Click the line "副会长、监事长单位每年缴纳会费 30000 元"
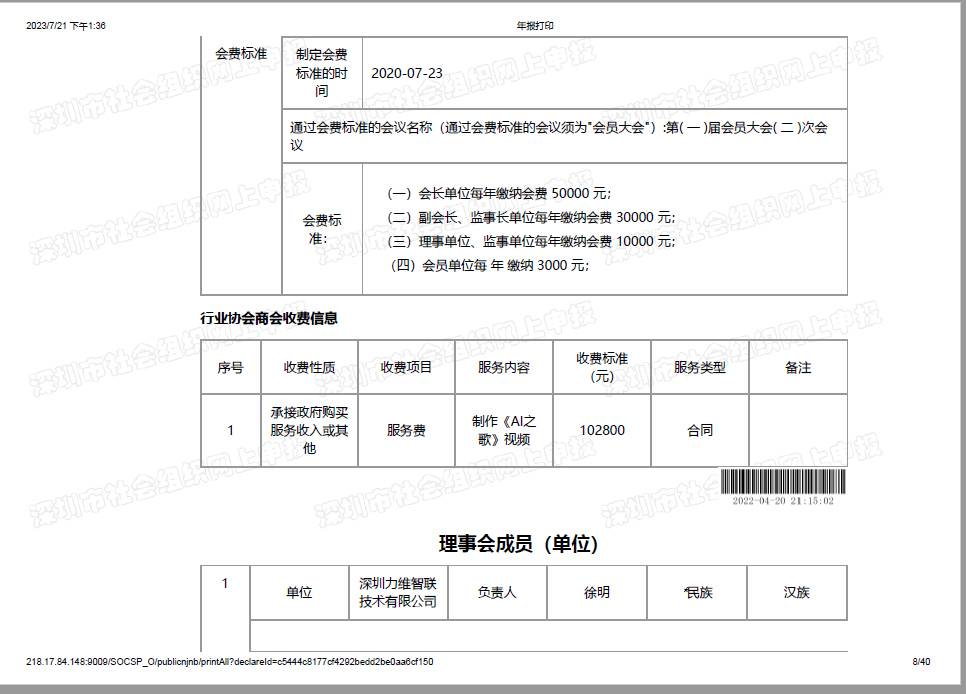The height and width of the screenshot is (694, 966). point(531,218)
